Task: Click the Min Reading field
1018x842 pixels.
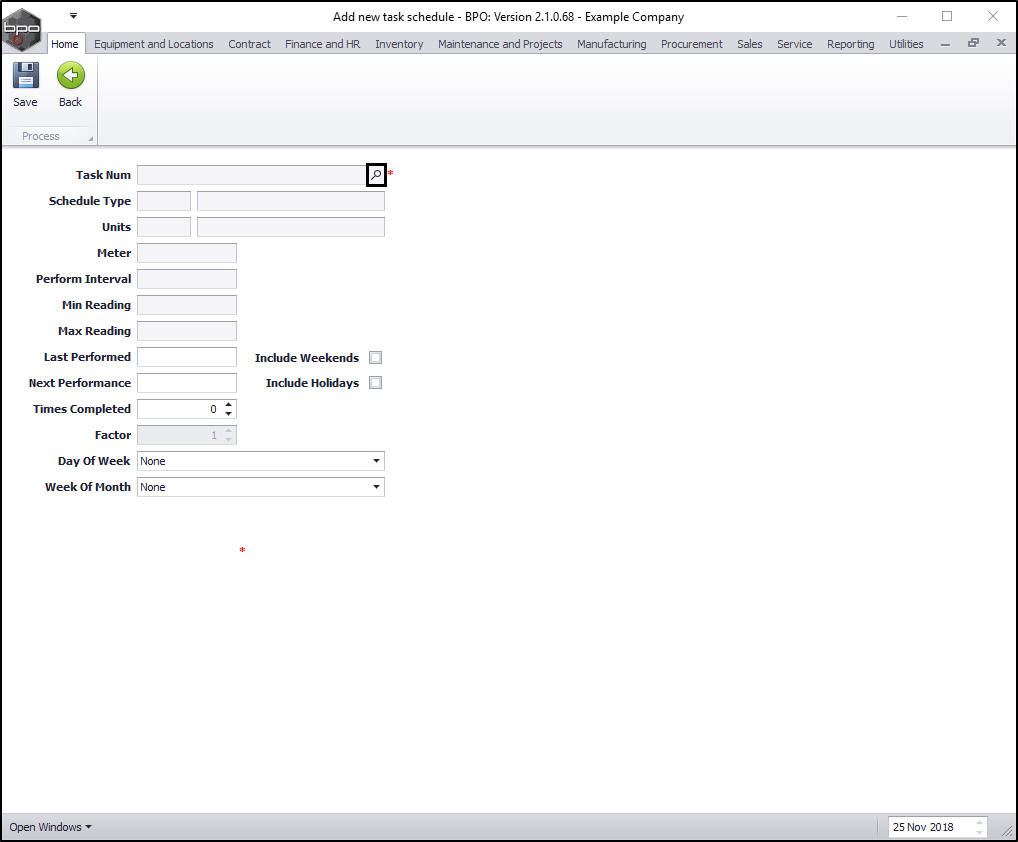Action: (187, 305)
